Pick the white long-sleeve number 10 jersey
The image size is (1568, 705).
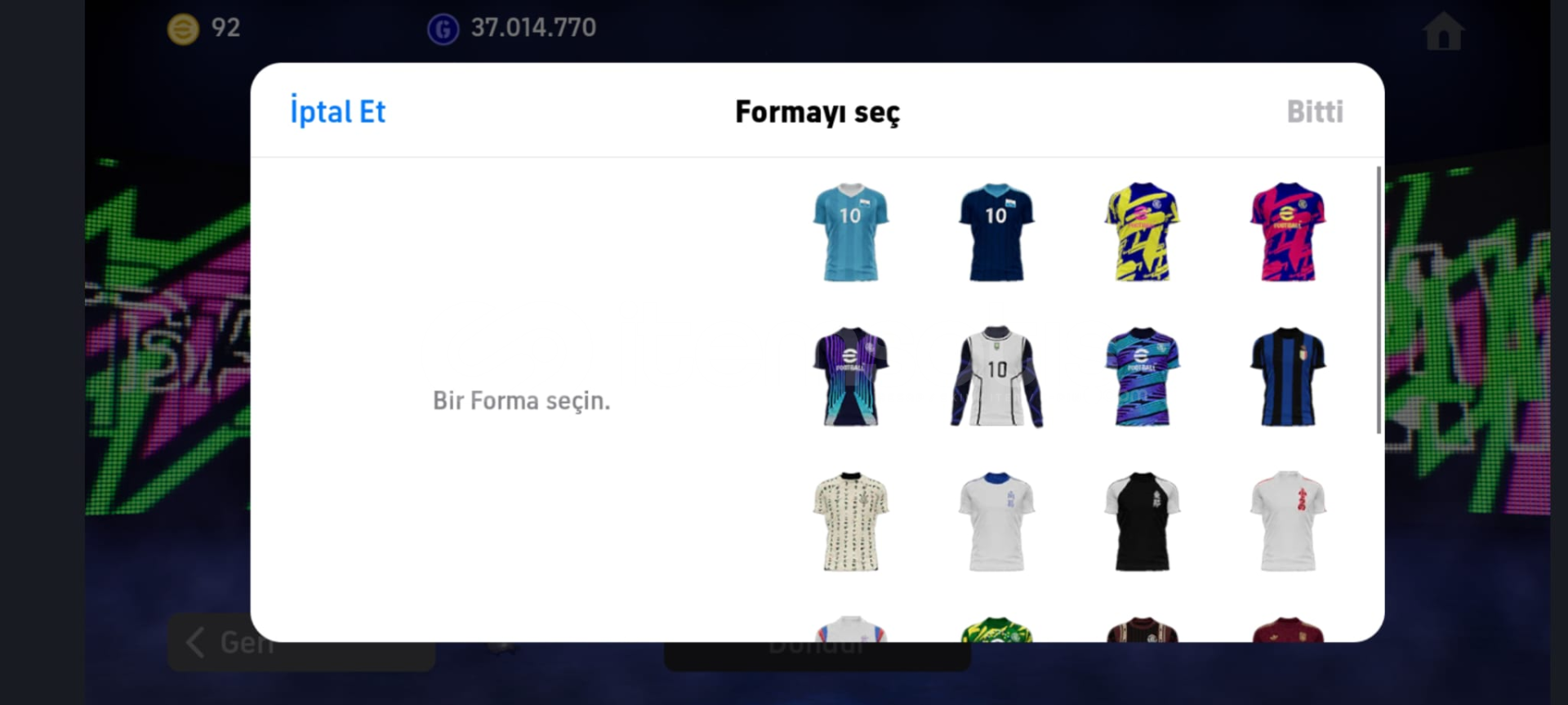pos(996,377)
